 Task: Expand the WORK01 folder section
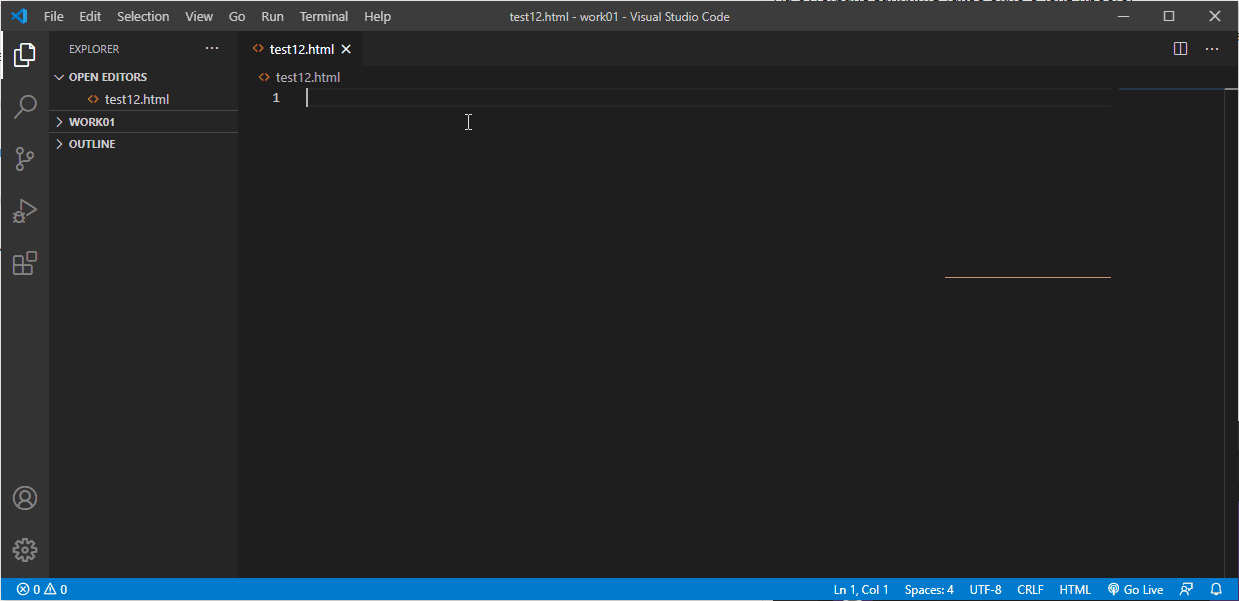click(92, 122)
